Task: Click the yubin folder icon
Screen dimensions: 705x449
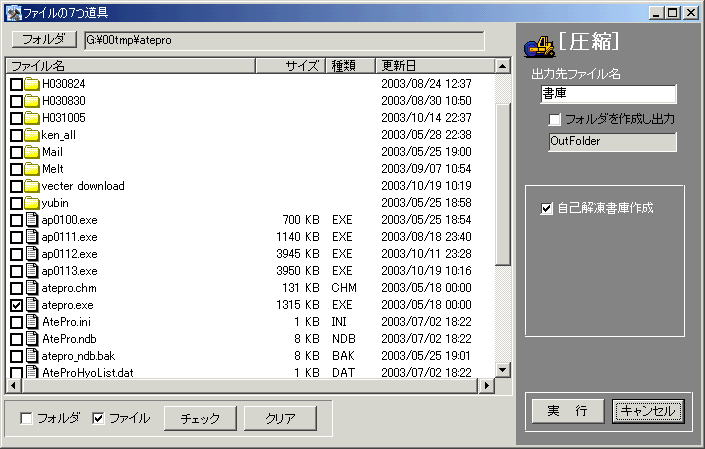Action: (x=32, y=203)
